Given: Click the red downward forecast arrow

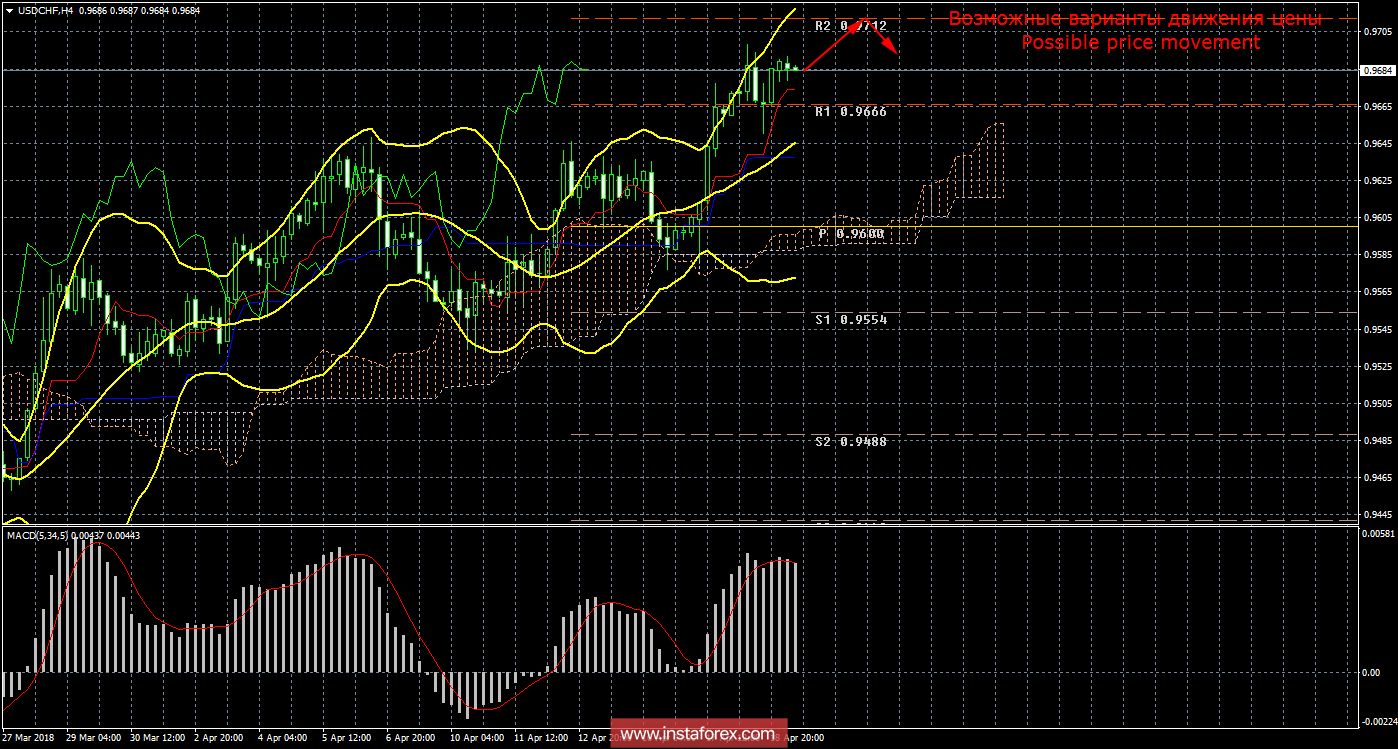Looking at the screenshot, I should point(880,38).
